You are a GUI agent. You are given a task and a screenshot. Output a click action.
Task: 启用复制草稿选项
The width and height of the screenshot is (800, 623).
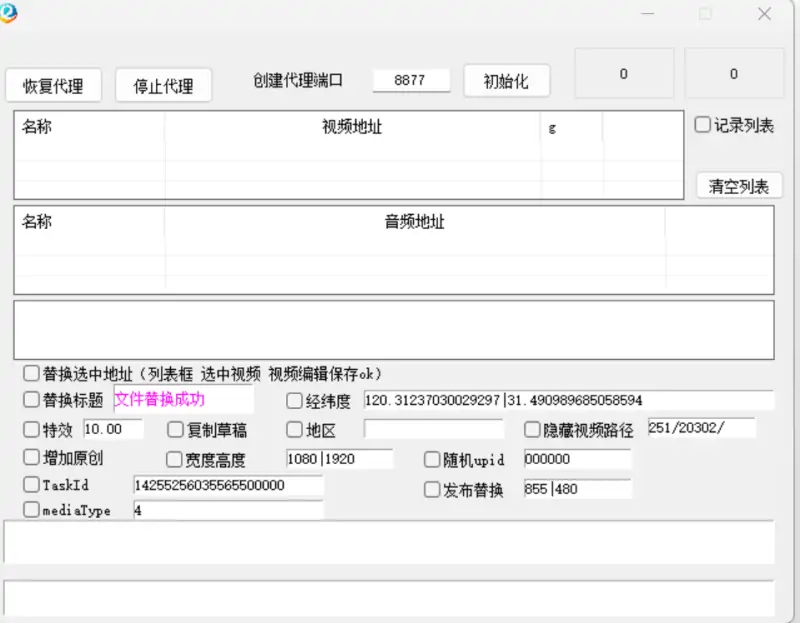click(173, 430)
